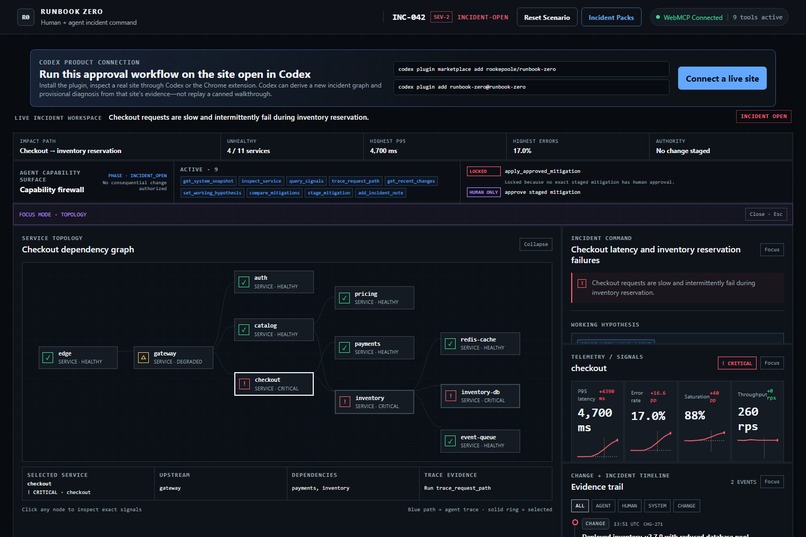Click the red timeline marker for CHG-271

[x=575, y=523]
